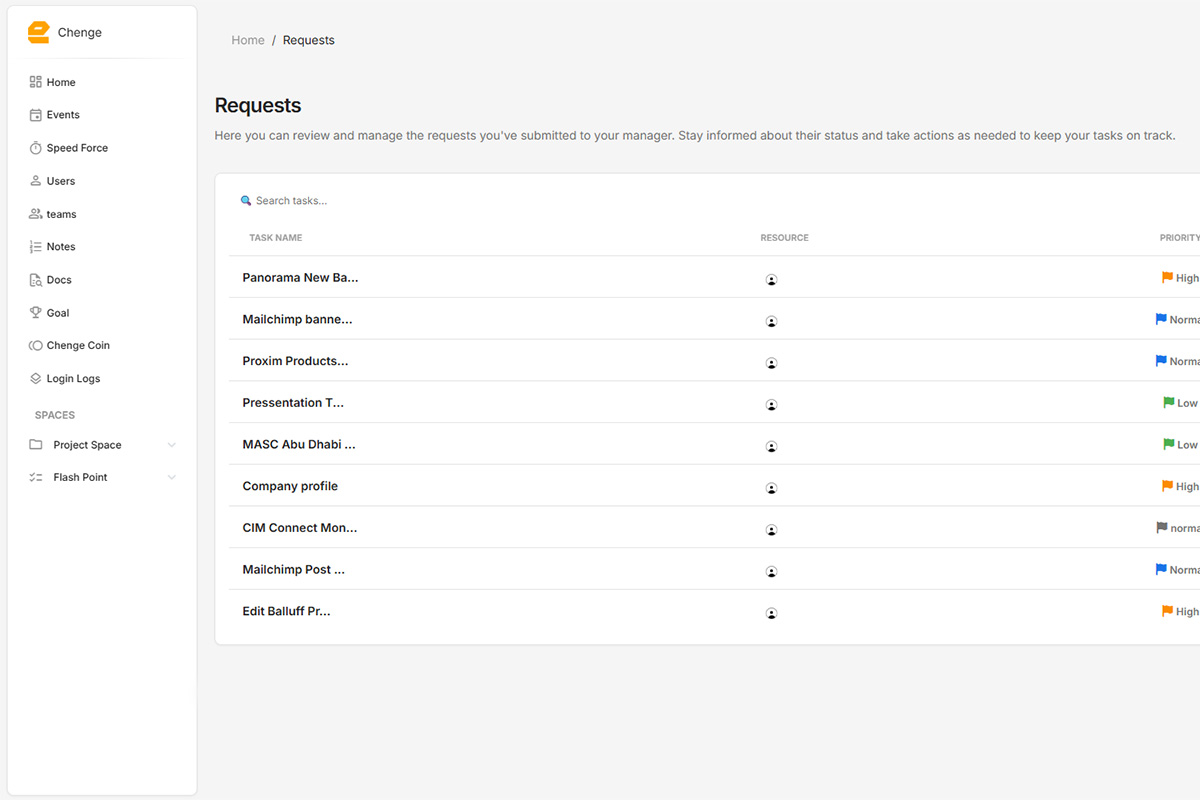Open the Chenge Coin icon
Image resolution: width=1200 pixels, height=800 pixels.
click(x=36, y=346)
